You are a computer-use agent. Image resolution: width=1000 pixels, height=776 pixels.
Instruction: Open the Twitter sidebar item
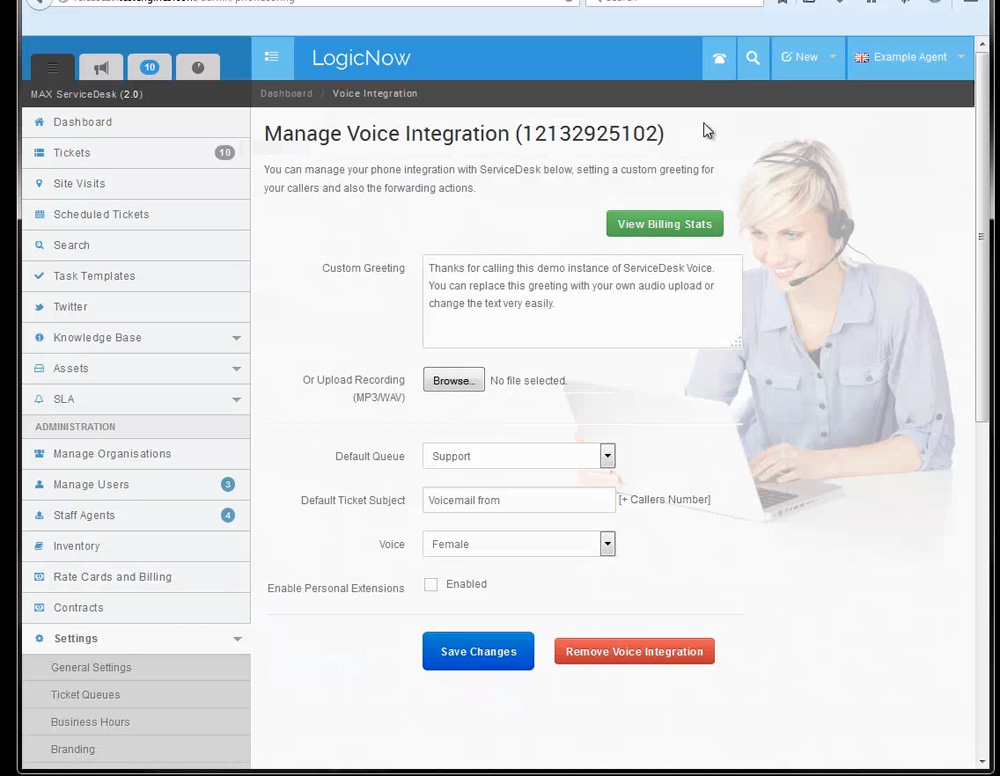[x=136, y=307]
